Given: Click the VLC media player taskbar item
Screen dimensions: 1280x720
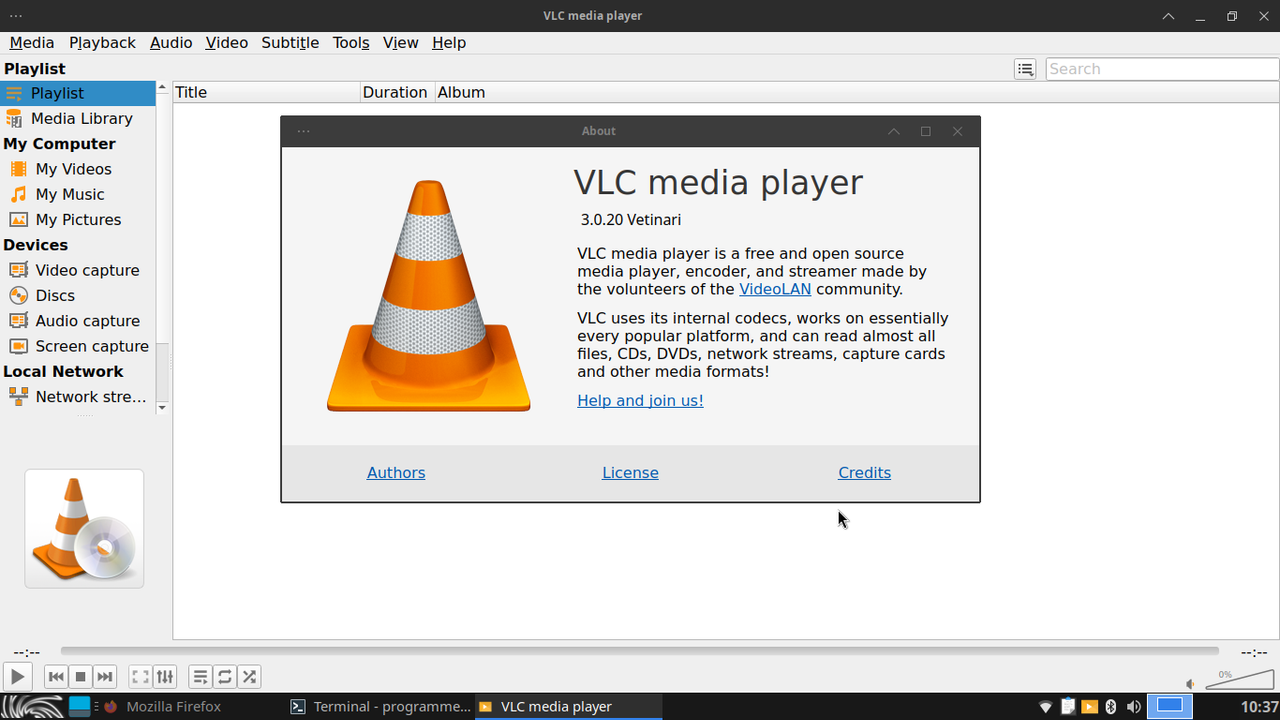Looking at the screenshot, I should pyautogui.click(x=567, y=706).
